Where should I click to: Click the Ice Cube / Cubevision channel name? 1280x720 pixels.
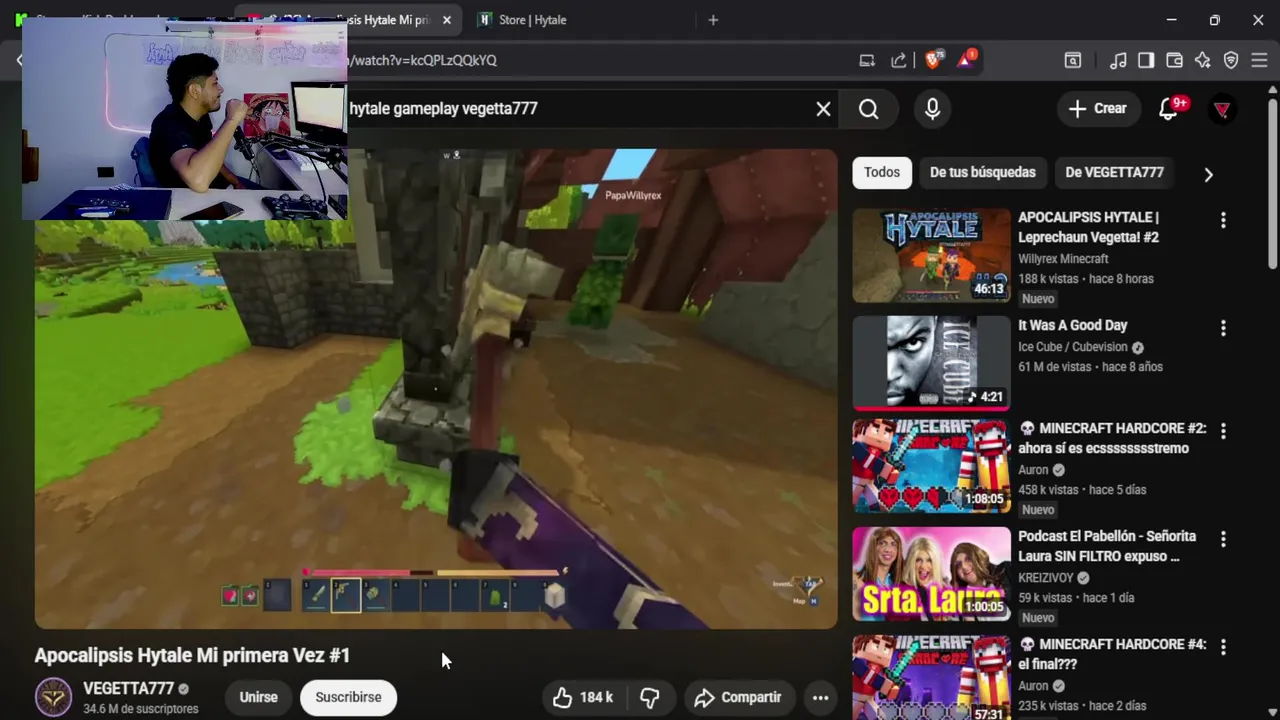[1073, 347]
